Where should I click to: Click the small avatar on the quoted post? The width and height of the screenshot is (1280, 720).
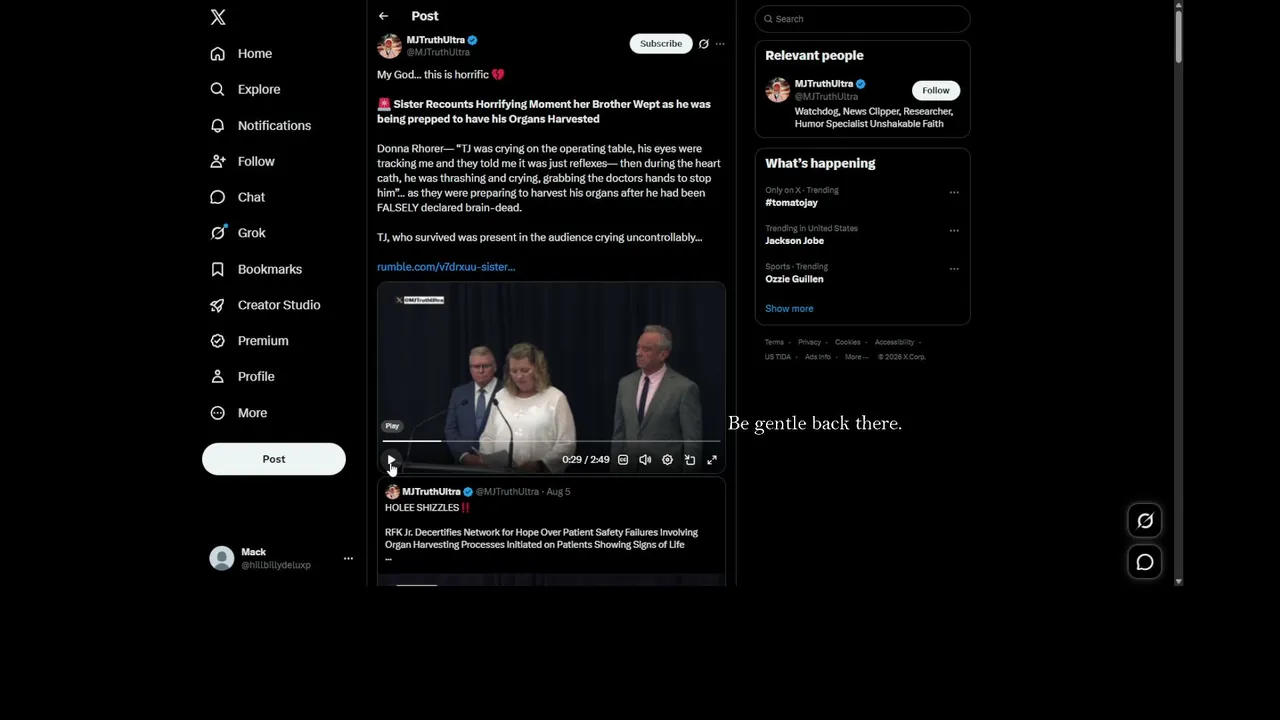pos(392,492)
